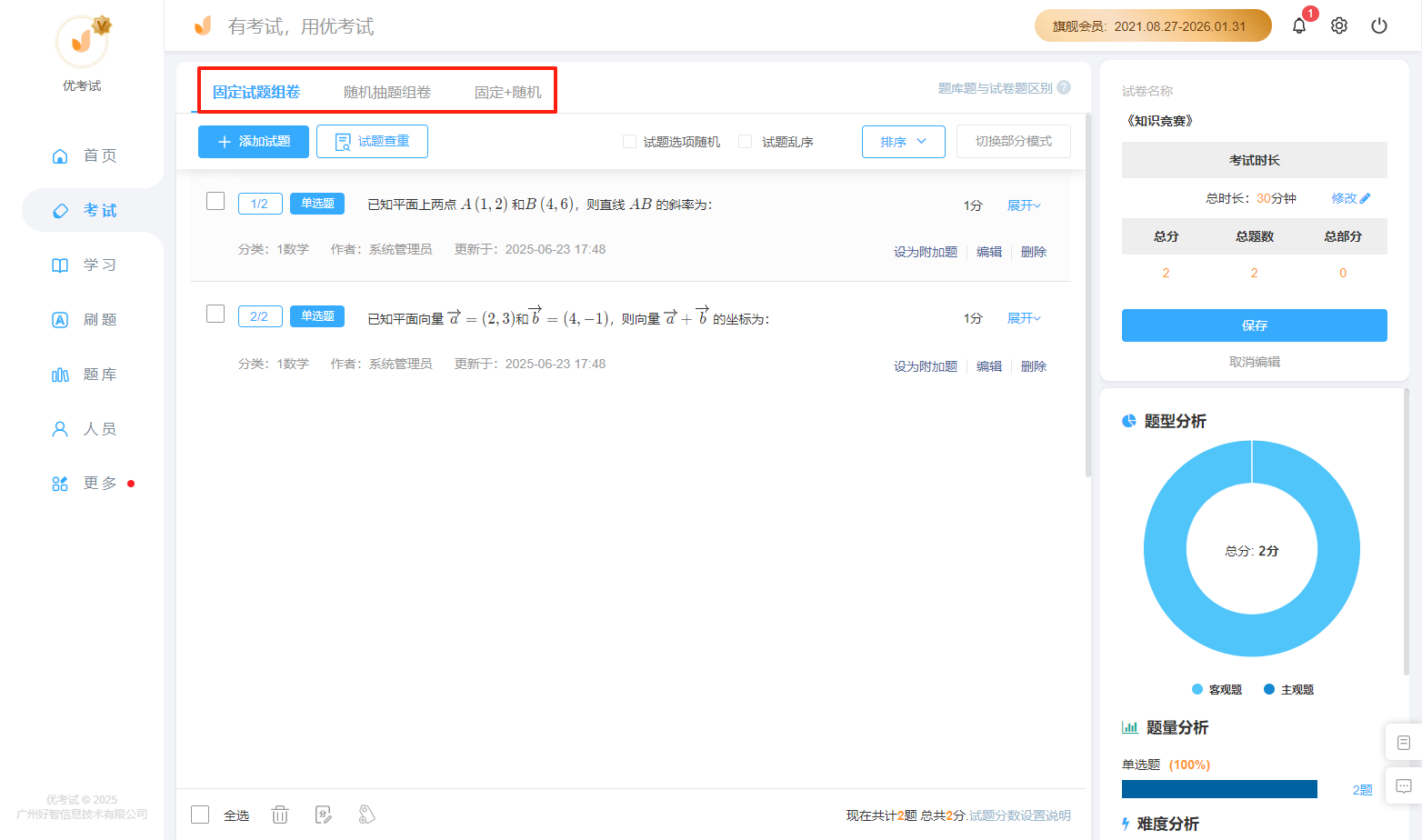
Task: Select checkbox for question 1/2
Action: coord(215,201)
